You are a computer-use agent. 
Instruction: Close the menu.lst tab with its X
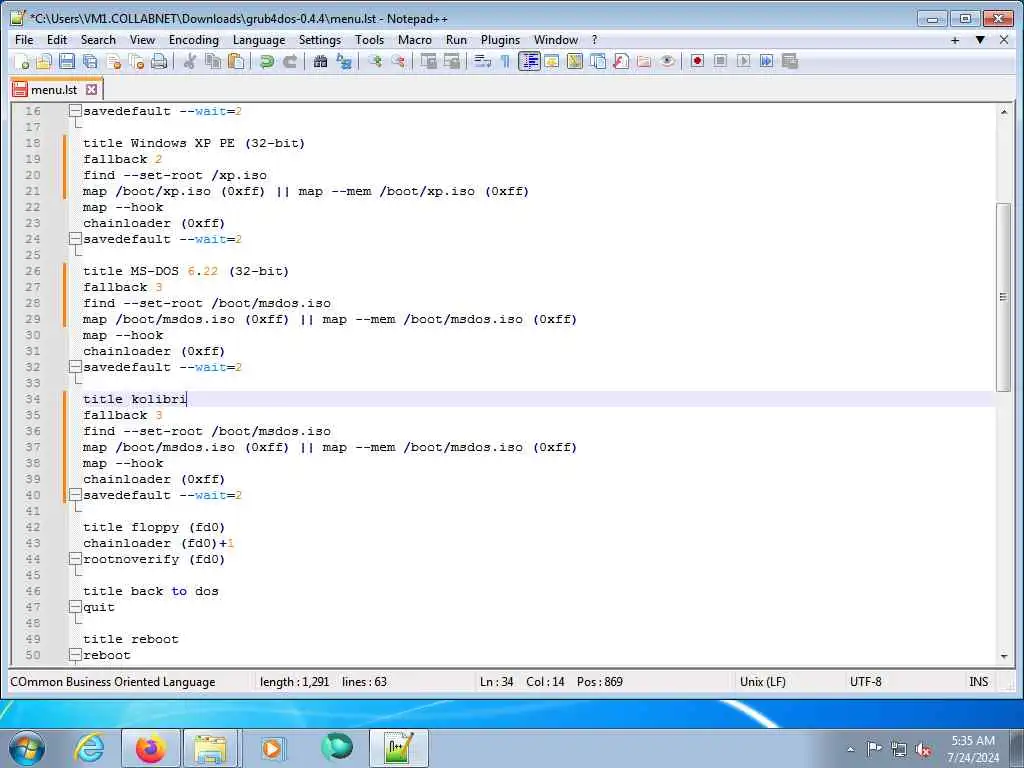pyautogui.click(x=91, y=89)
